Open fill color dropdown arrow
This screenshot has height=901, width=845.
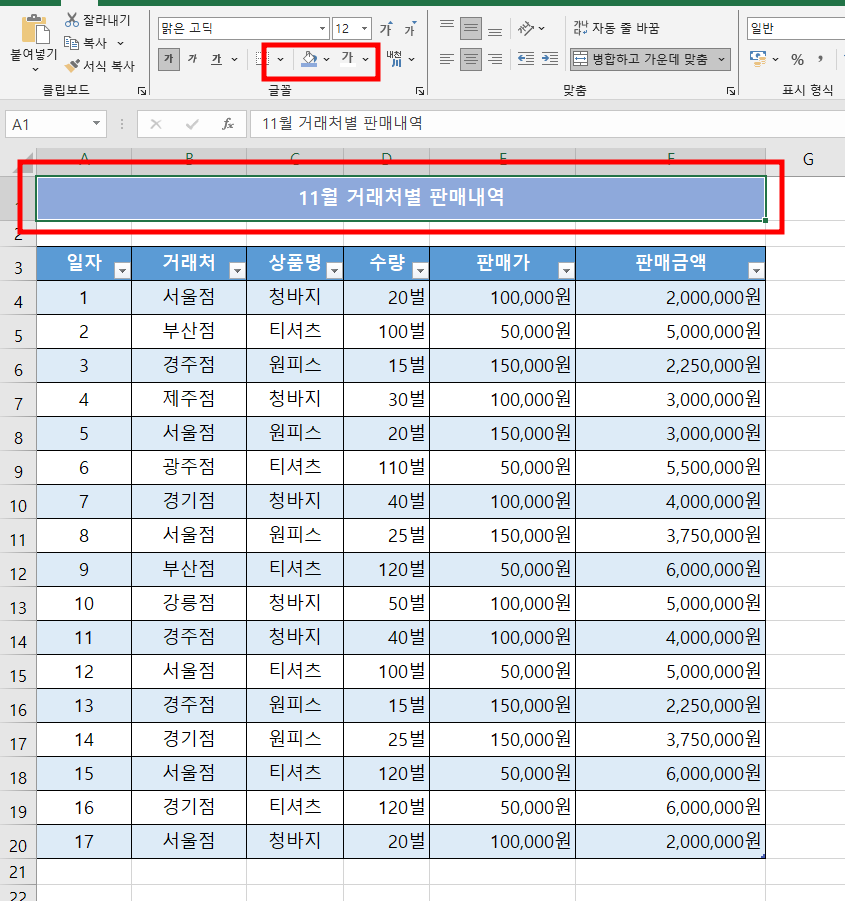(x=326, y=59)
